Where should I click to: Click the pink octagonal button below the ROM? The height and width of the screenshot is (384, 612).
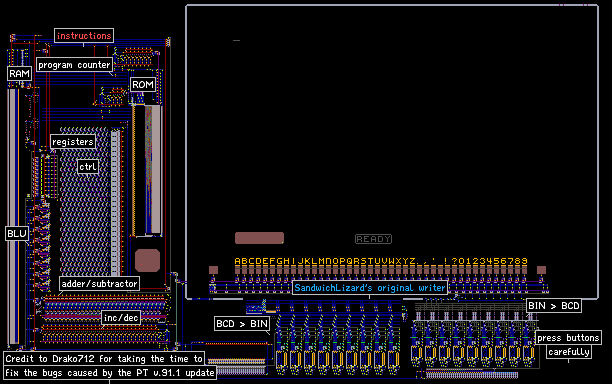tap(148, 260)
